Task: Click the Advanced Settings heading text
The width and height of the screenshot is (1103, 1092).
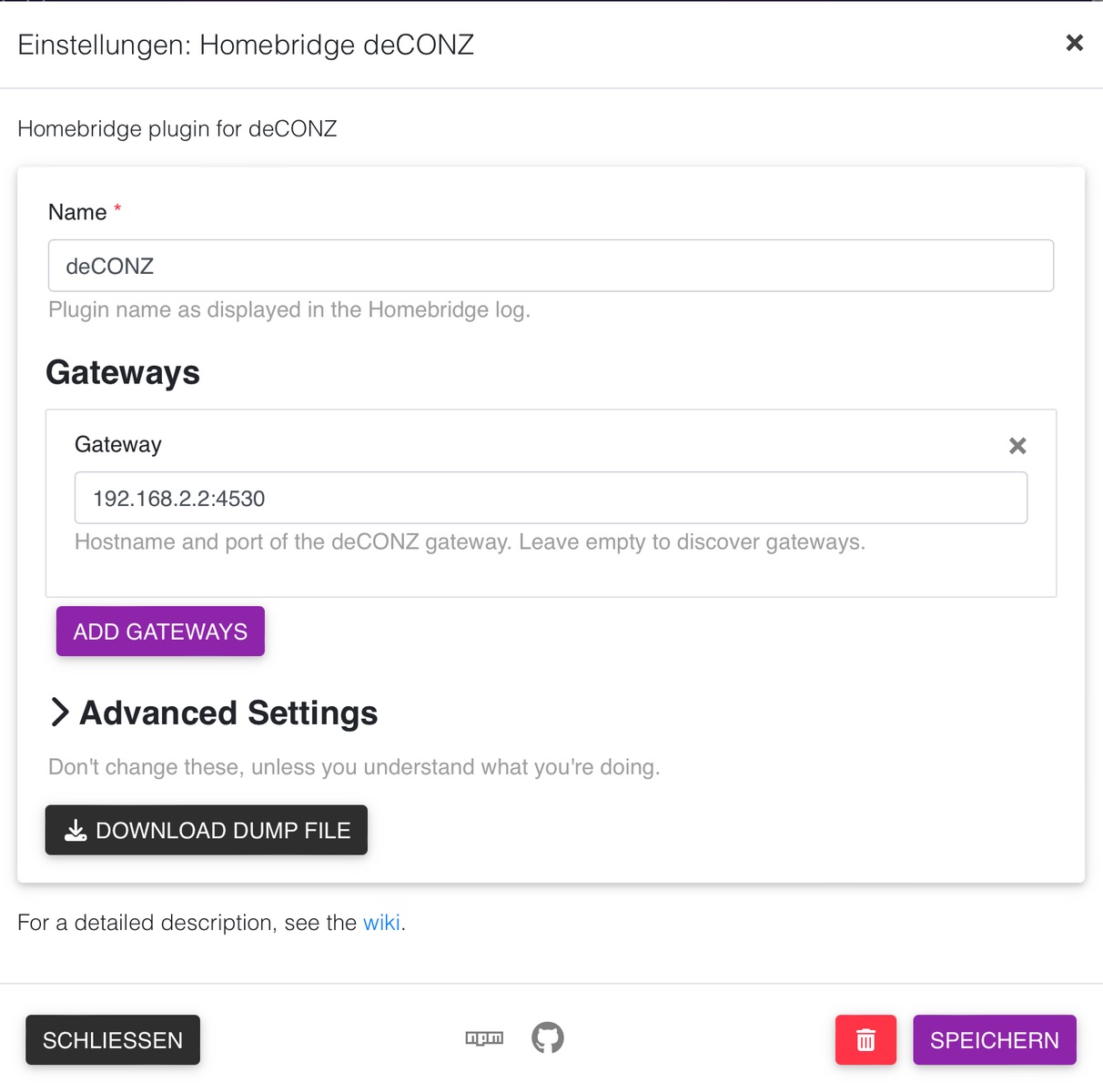Action: 228,713
